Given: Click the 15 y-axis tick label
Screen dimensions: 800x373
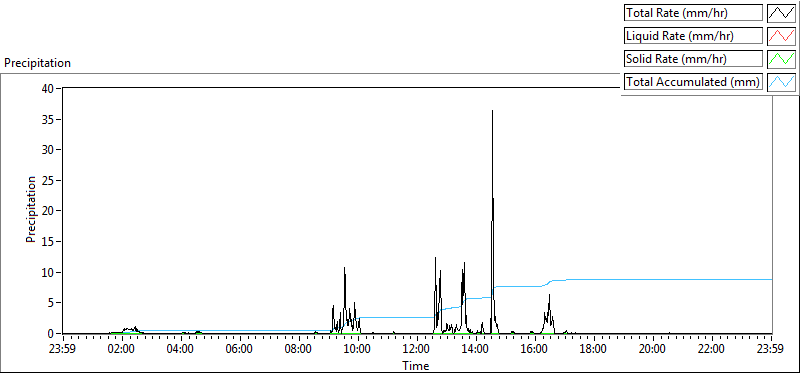Looking at the screenshot, I should [49, 242].
